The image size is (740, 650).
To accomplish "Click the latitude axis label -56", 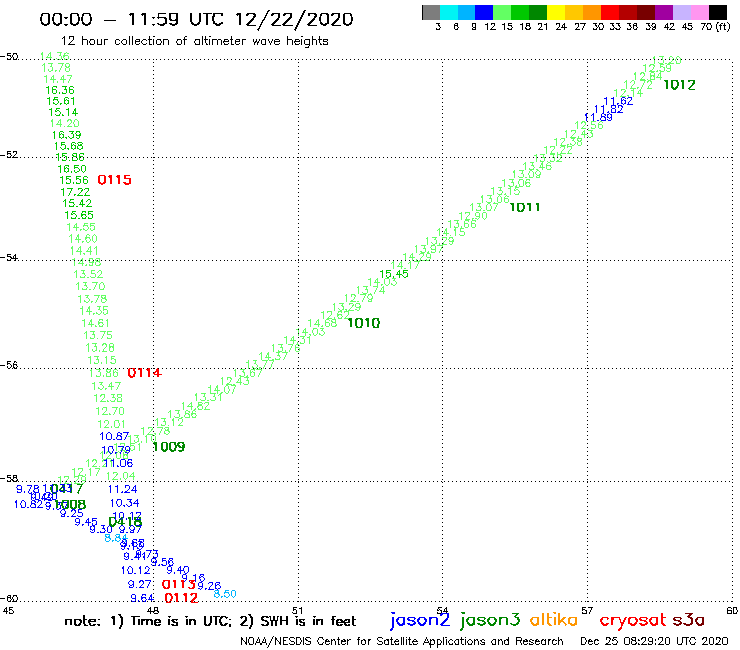I will click(9, 365).
